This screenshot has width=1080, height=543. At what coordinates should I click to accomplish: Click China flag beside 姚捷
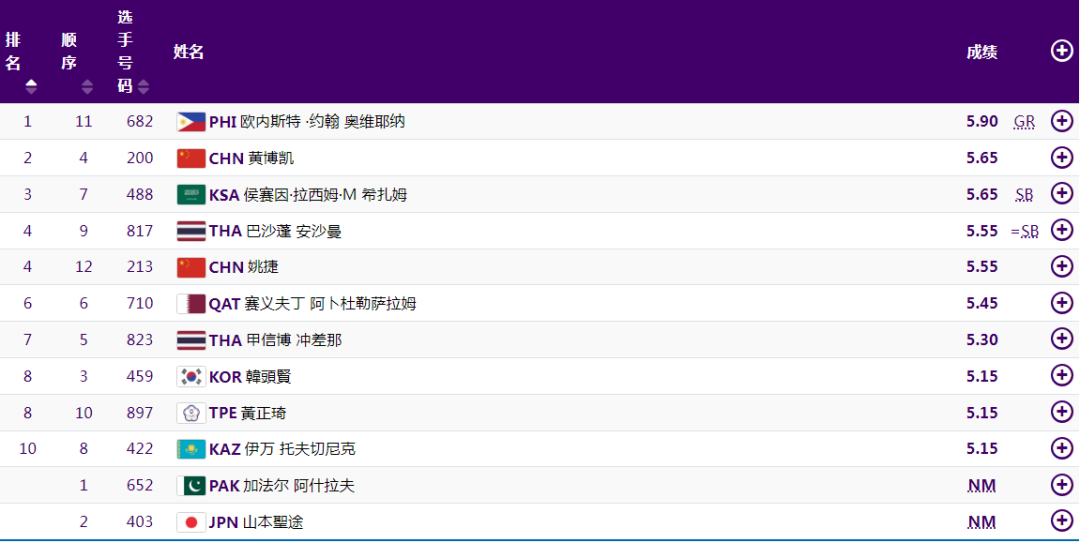[x=191, y=267]
